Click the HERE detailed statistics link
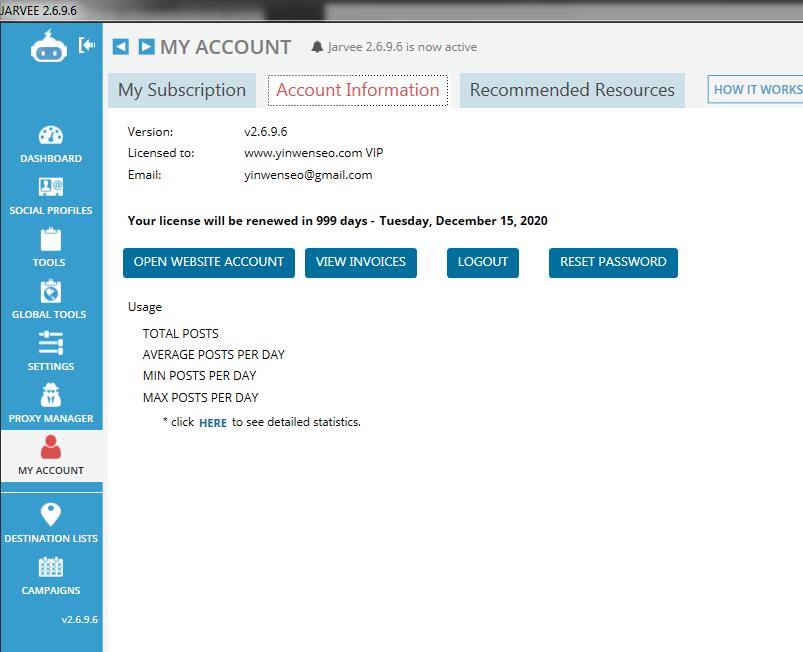 click(x=213, y=423)
